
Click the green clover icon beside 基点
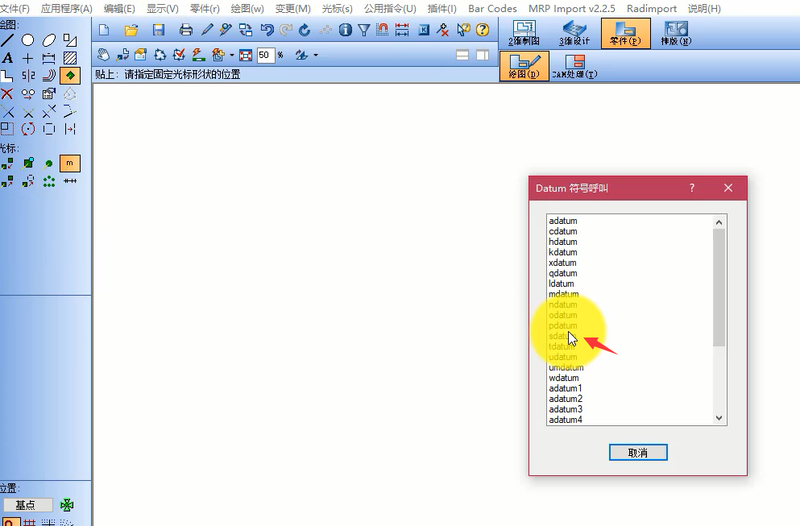(67, 505)
